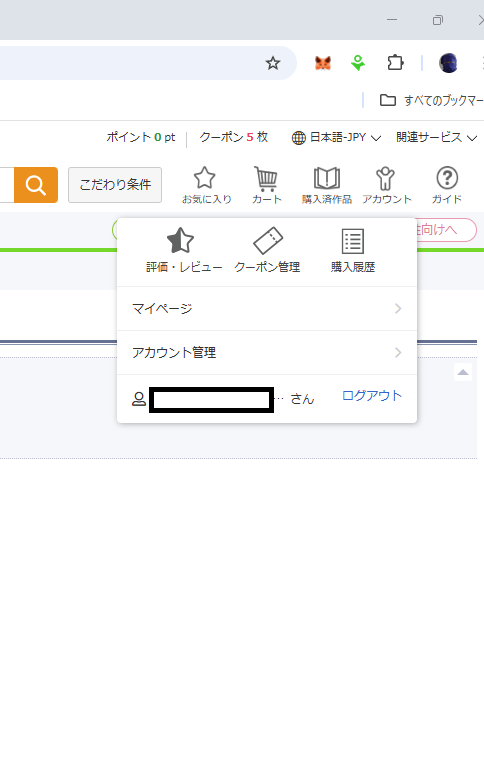Expand the 関連サービス dropdown

tap(436, 137)
